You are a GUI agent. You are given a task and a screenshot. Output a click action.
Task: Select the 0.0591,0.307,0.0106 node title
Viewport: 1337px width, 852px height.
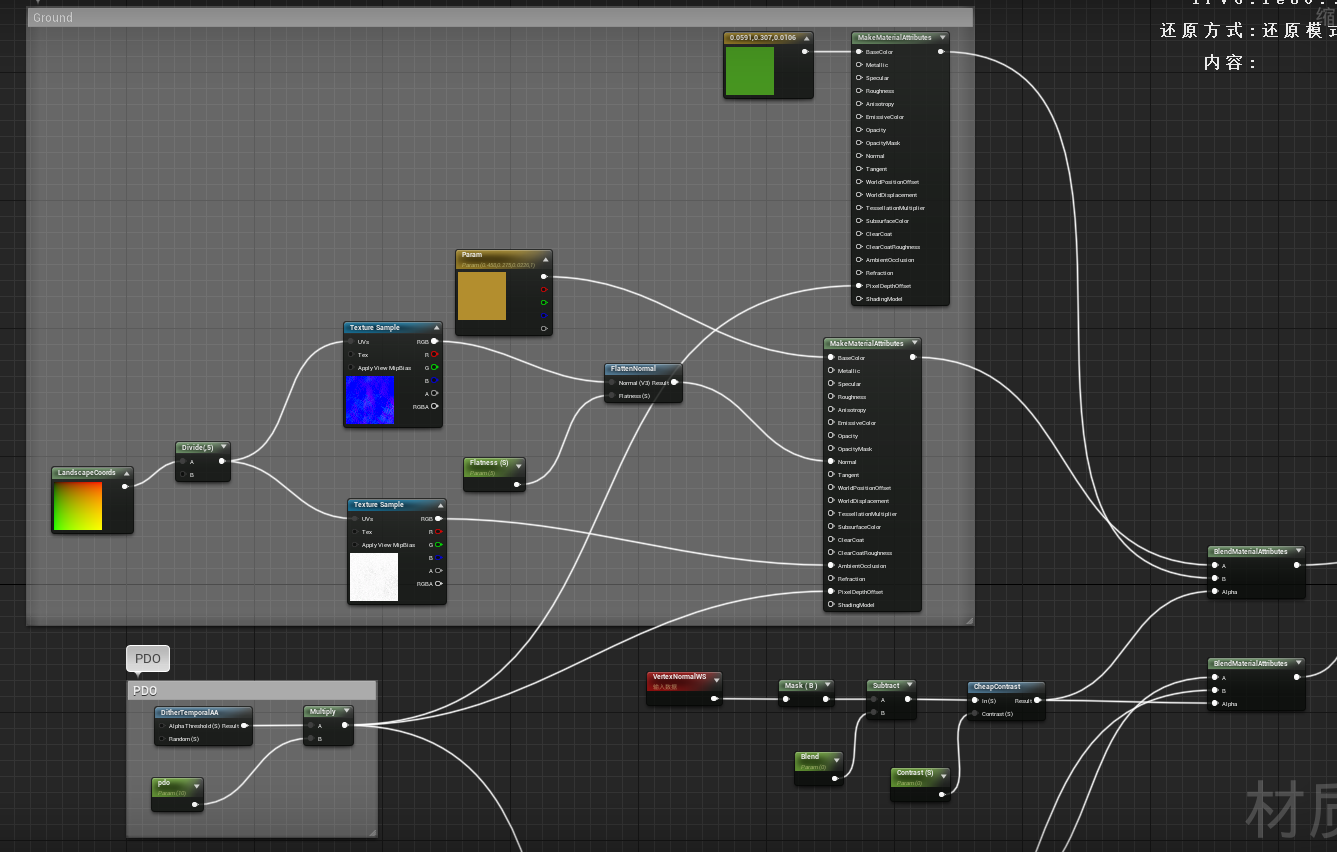(762, 38)
